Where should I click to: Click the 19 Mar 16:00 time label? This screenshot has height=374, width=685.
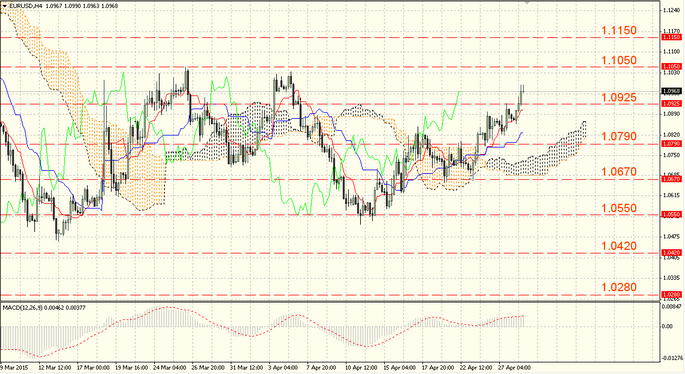pos(131,368)
